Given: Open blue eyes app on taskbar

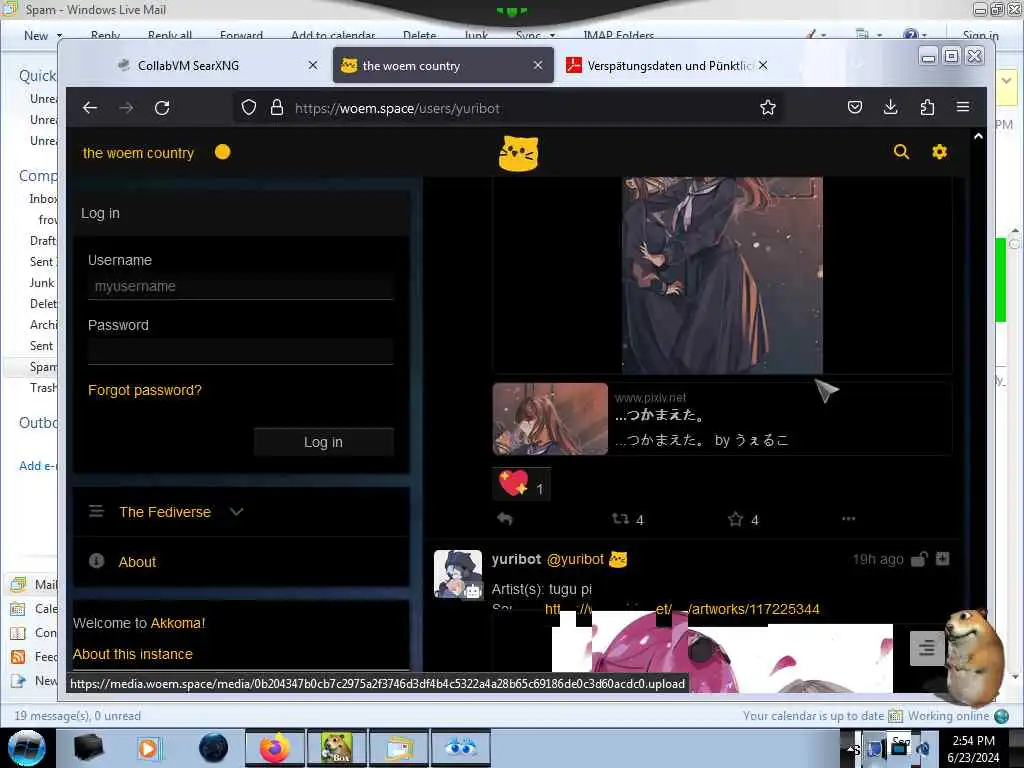Looking at the screenshot, I should coord(460,748).
